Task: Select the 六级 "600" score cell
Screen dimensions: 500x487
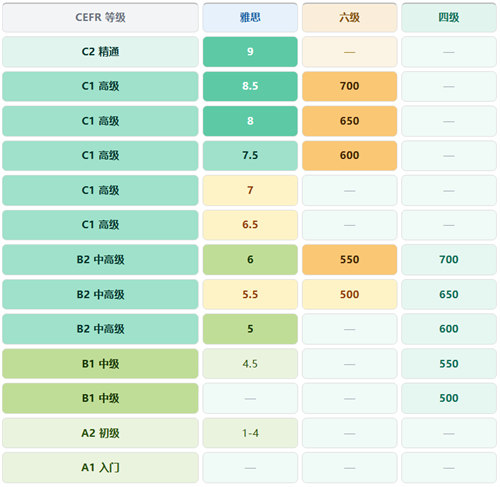Action: point(349,156)
